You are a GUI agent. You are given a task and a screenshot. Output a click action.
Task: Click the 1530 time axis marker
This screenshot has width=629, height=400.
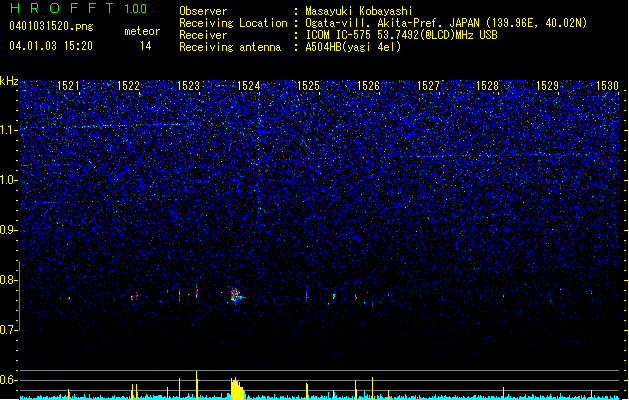(607, 86)
